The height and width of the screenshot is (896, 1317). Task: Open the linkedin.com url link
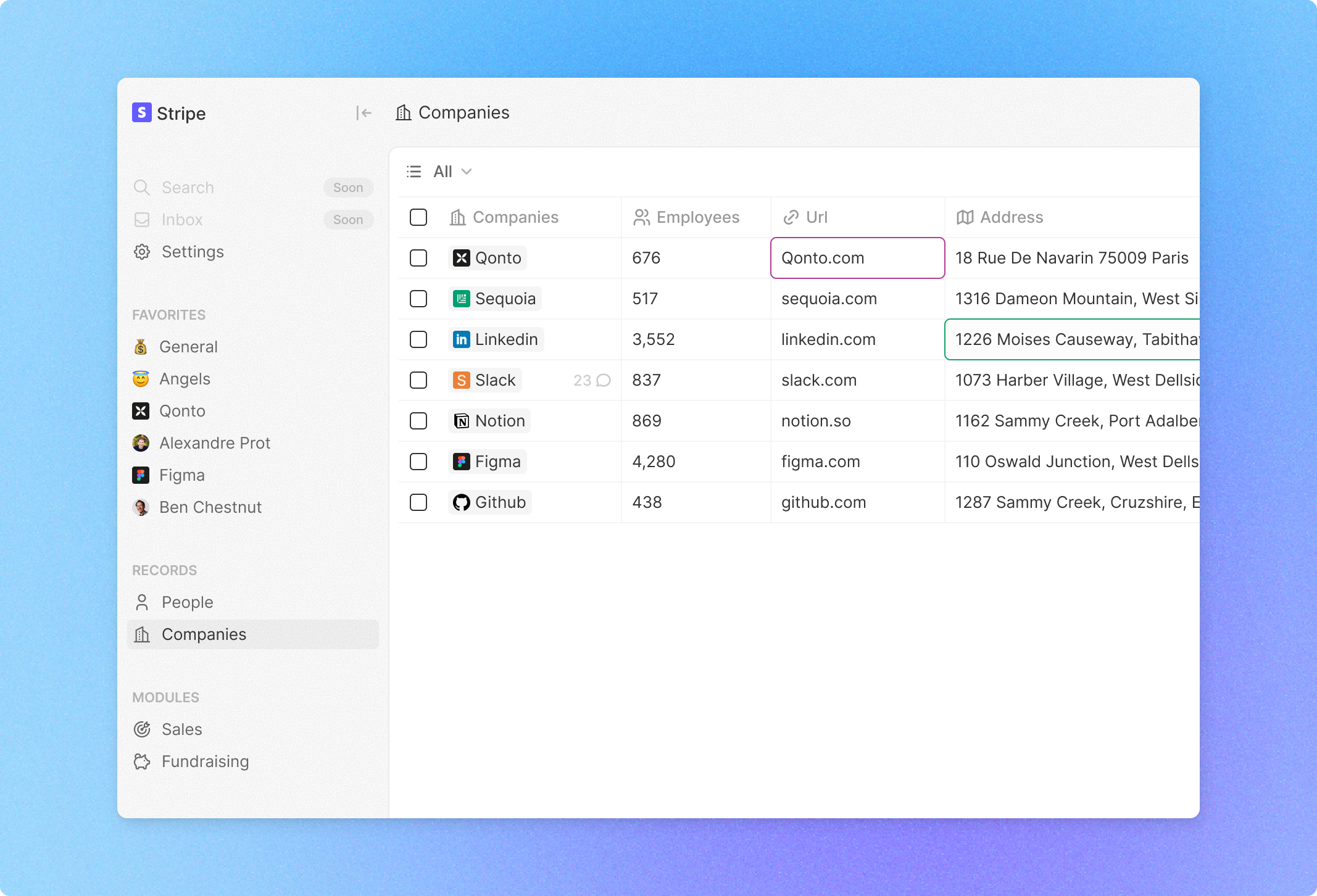(x=828, y=339)
